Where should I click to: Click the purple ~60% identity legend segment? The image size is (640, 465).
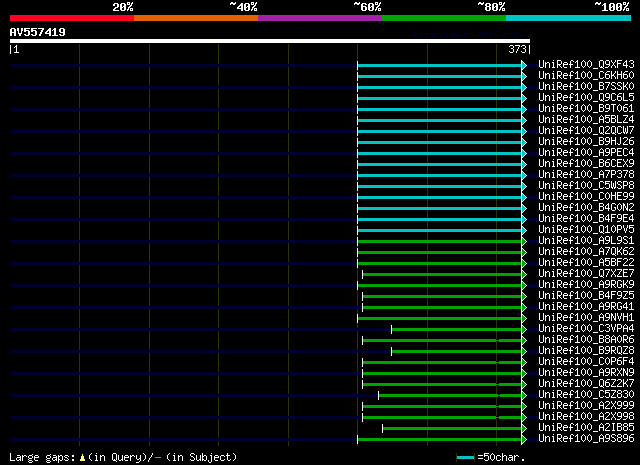click(320, 18)
